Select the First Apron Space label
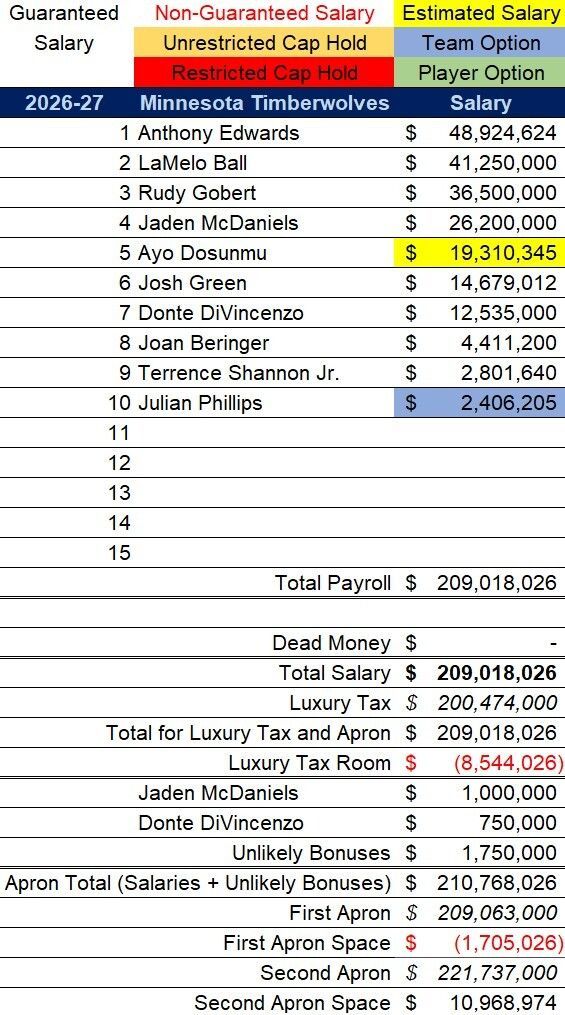Screen dimensions: 565x1015 pyautogui.click(x=307, y=942)
